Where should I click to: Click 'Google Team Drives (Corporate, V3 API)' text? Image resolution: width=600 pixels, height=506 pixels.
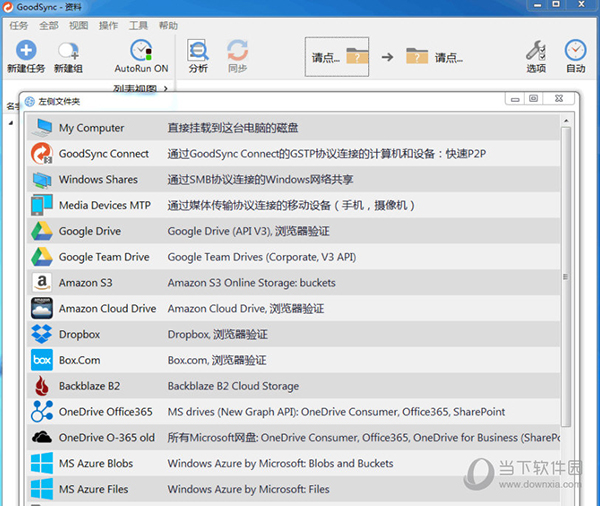tap(262, 257)
